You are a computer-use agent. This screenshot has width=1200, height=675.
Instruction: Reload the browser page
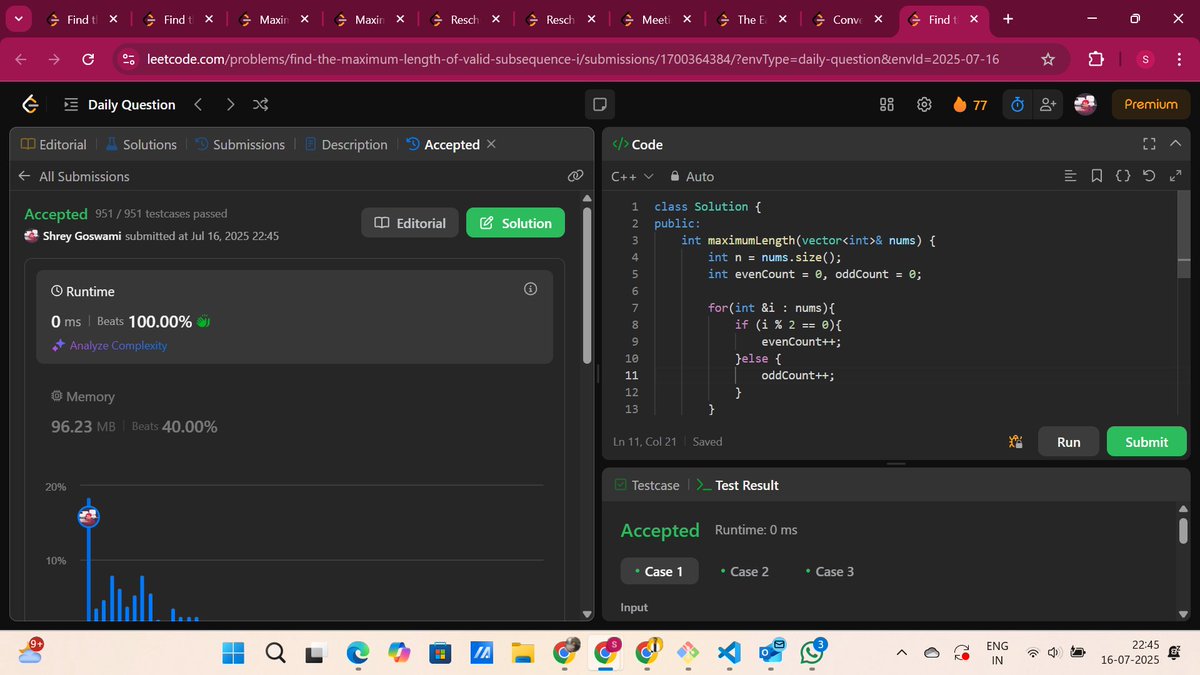88,60
